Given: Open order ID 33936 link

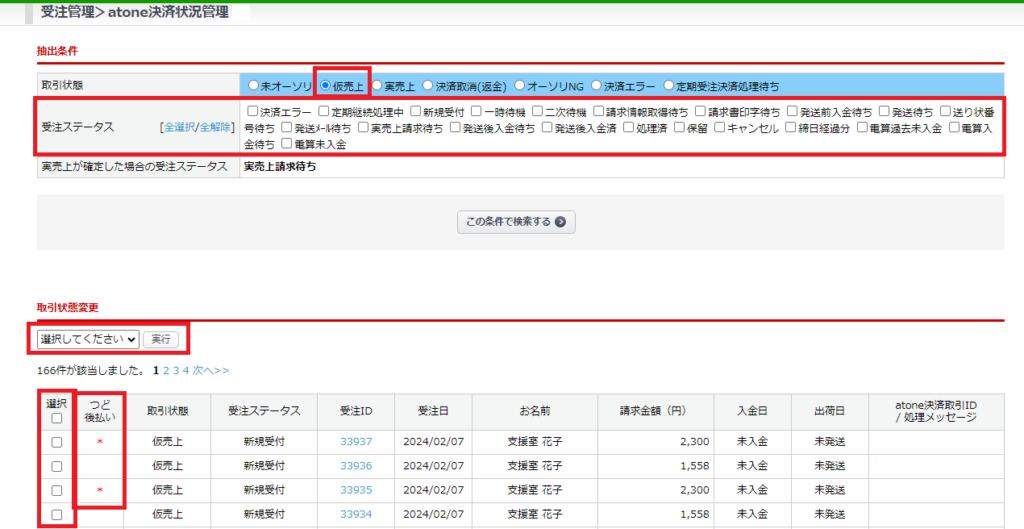Looking at the screenshot, I should (x=356, y=466).
